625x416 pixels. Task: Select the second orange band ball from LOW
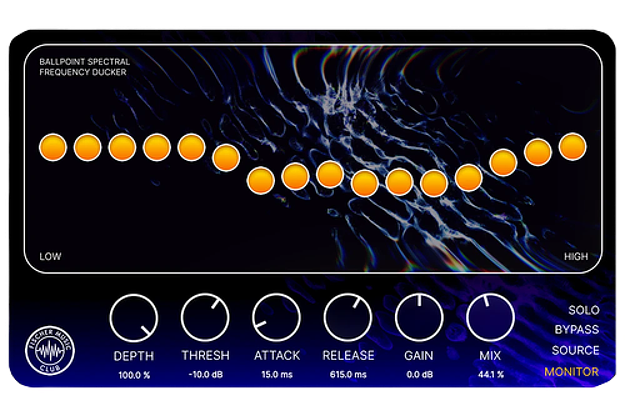click(88, 147)
